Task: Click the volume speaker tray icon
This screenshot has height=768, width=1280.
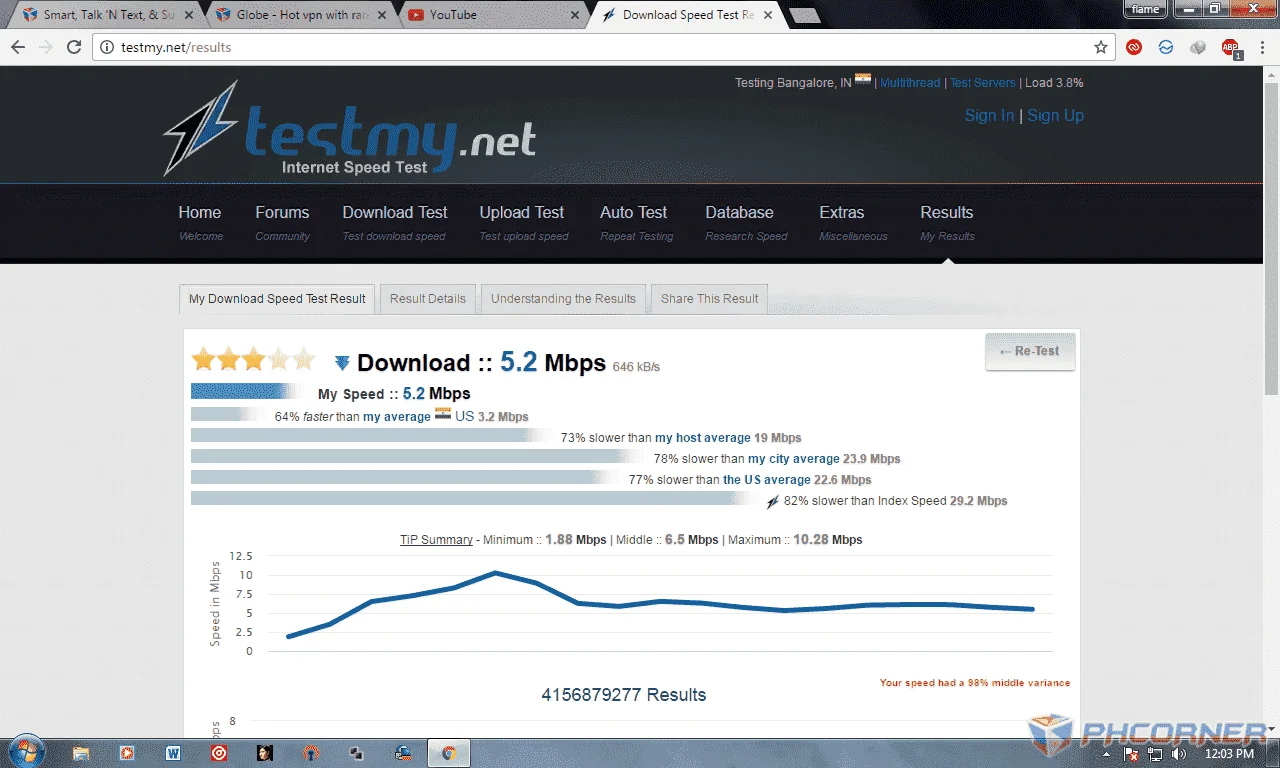Action: coord(1179,754)
